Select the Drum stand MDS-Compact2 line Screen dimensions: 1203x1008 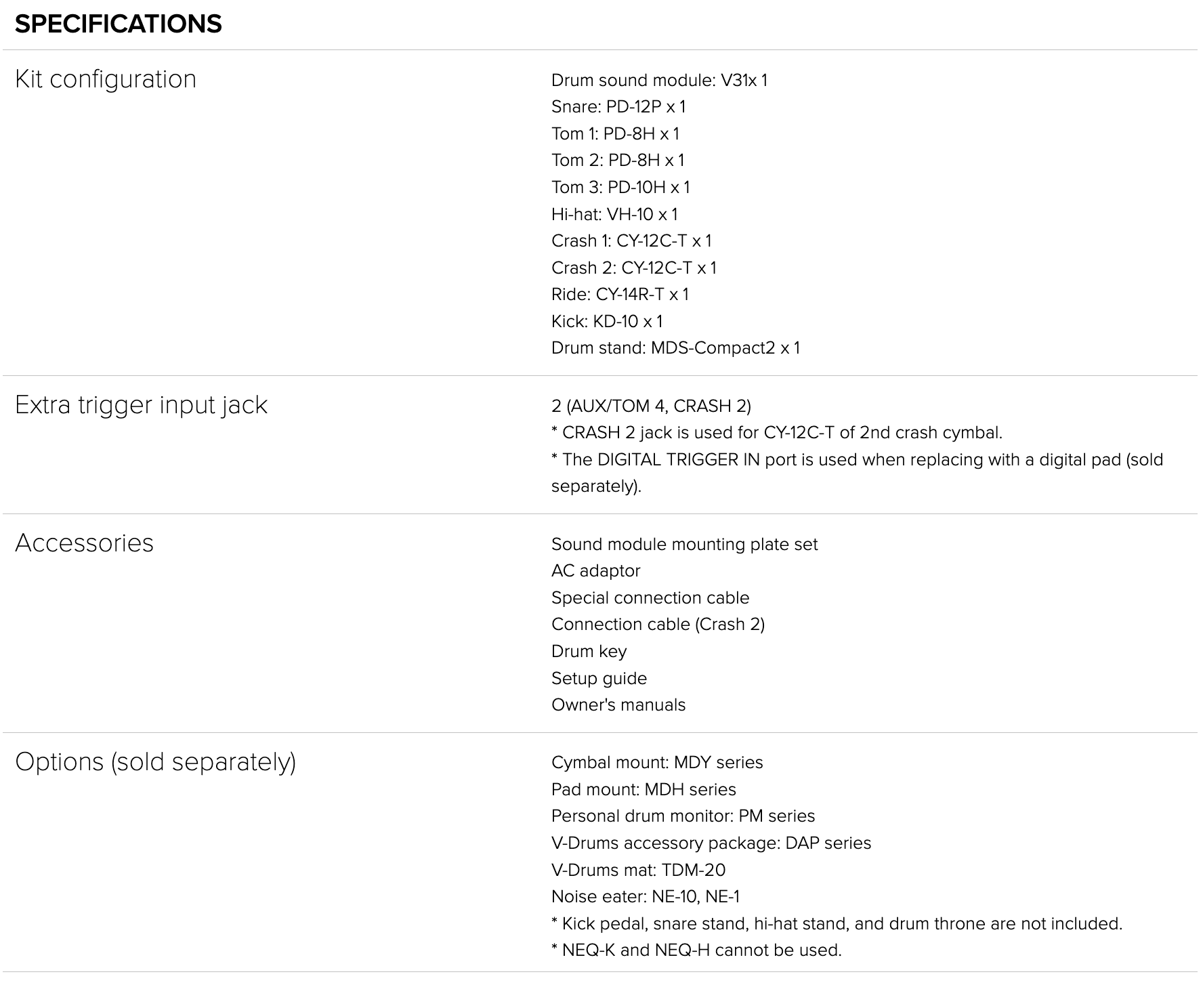click(x=675, y=348)
